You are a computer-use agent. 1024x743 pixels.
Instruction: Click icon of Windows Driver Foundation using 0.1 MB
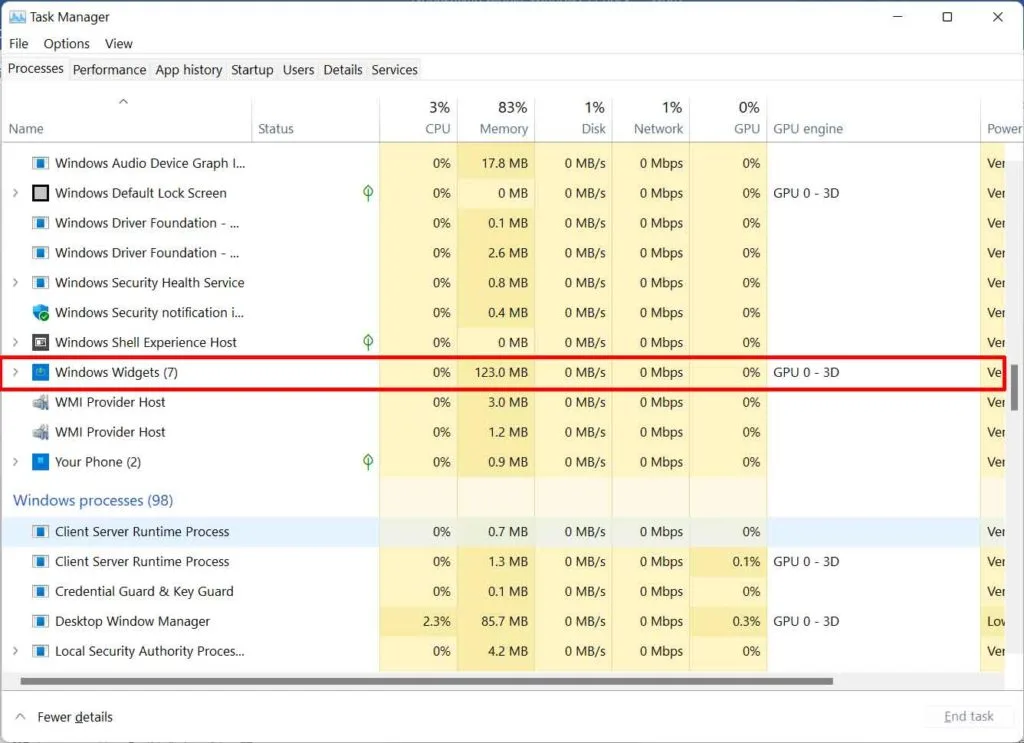click(x=40, y=223)
